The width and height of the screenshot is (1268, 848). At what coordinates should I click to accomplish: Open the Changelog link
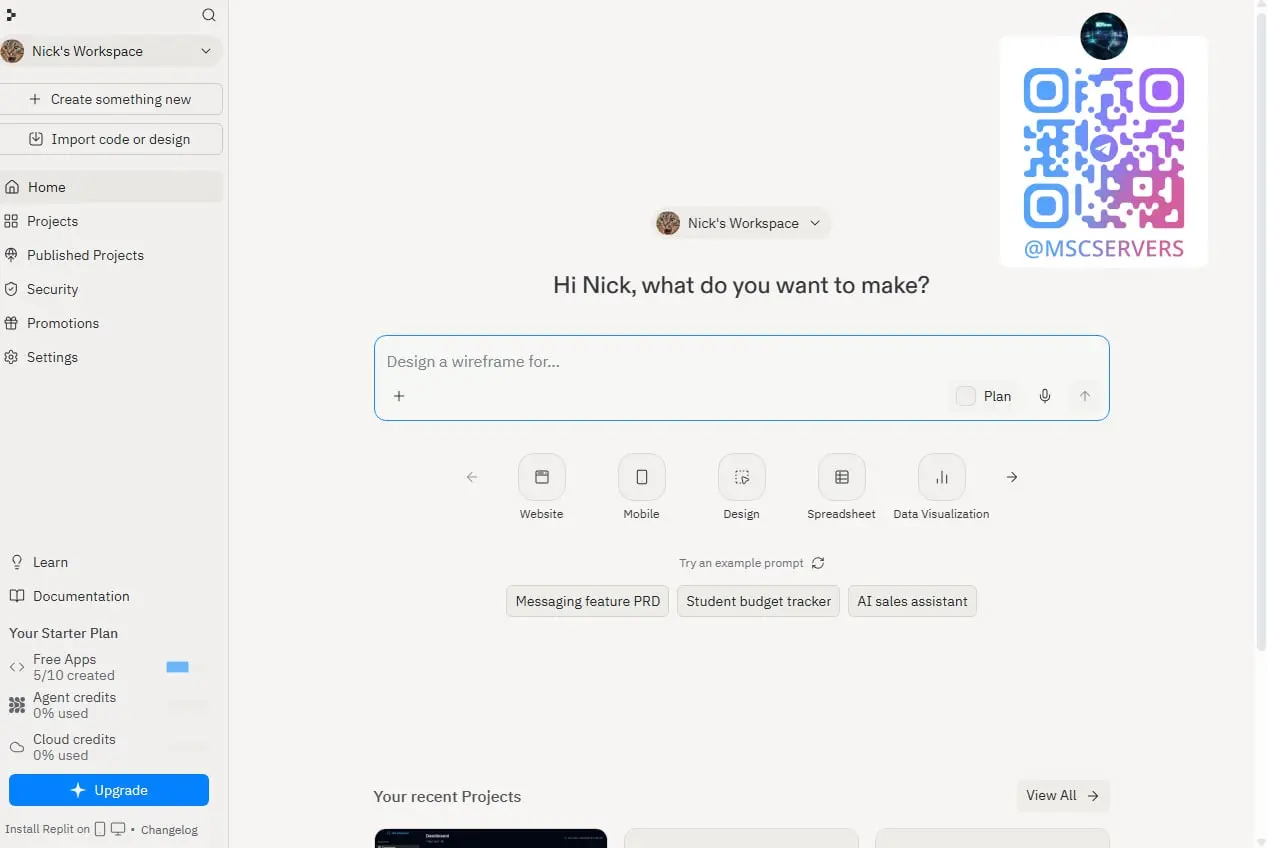point(169,830)
